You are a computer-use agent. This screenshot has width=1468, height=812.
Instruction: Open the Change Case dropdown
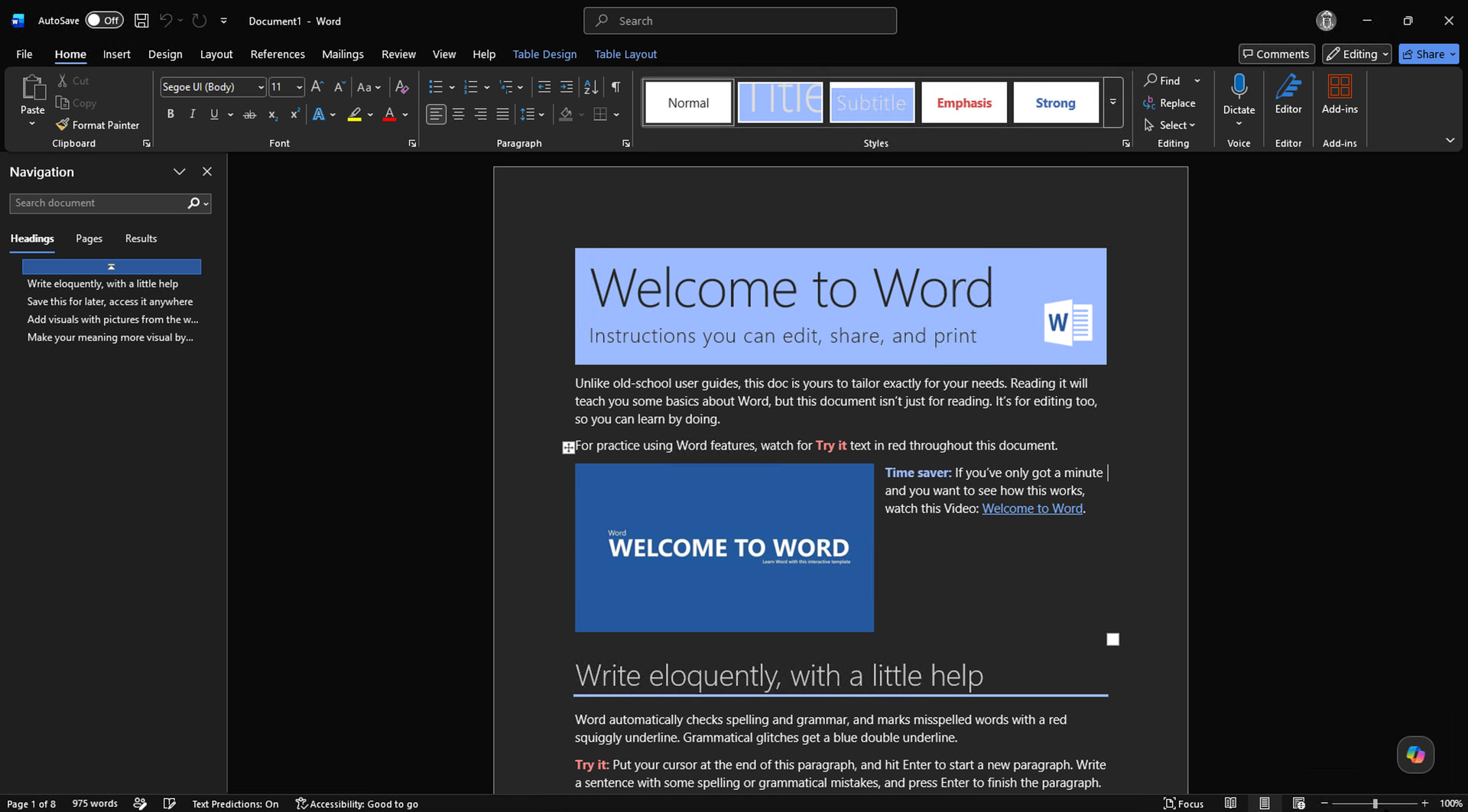click(x=369, y=87)
